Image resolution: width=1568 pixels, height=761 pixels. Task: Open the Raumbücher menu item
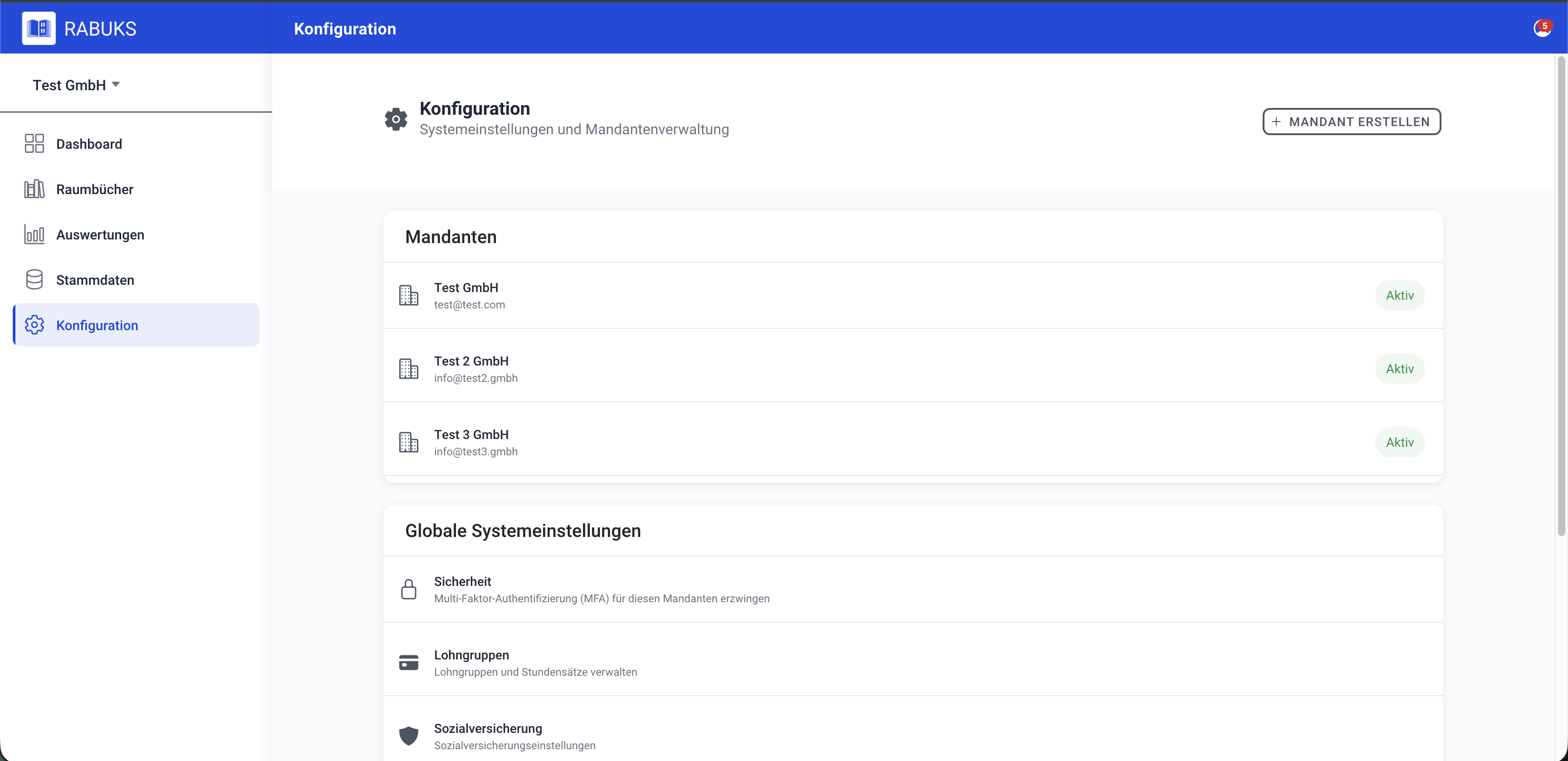click(x=137, y=189)
